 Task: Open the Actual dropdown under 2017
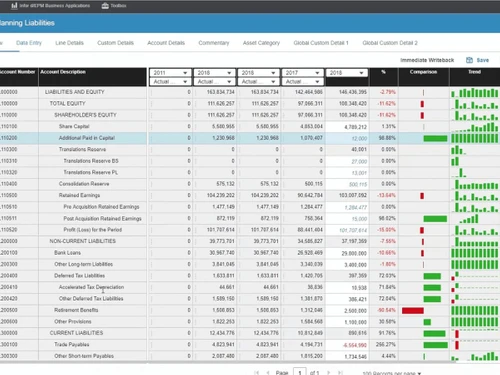[302, 82]
